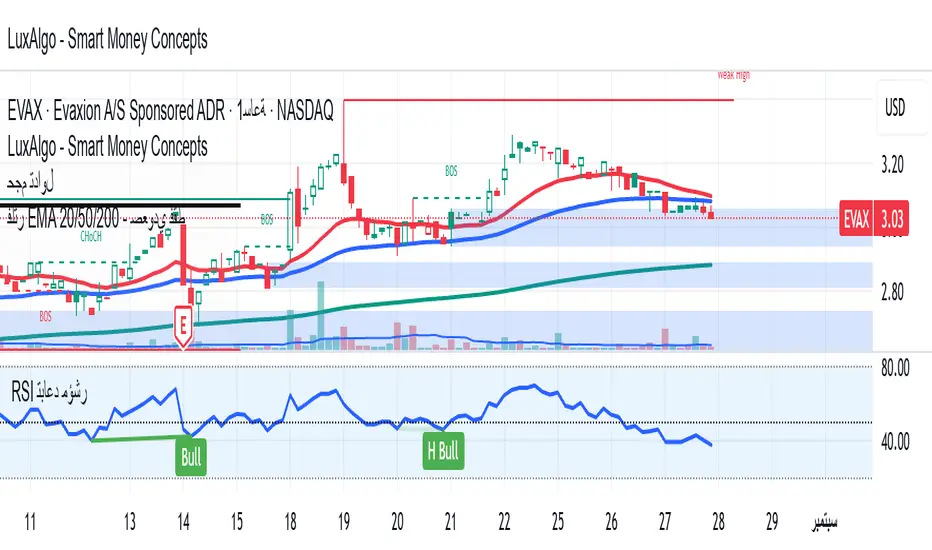The width and height of the screenshot is (932, 550).
Task: Click the LuxAlgo Smart Money Concepts legend under symbol
Action: [x=108, y=146]
